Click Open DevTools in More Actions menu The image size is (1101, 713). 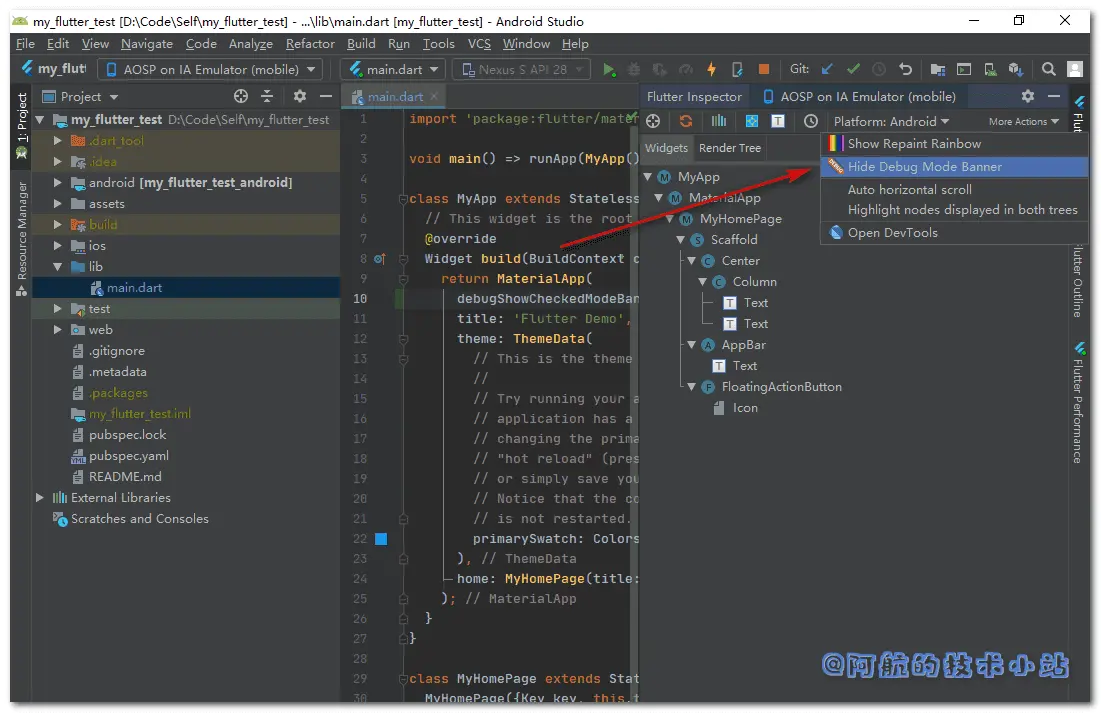tap(892, 233)
